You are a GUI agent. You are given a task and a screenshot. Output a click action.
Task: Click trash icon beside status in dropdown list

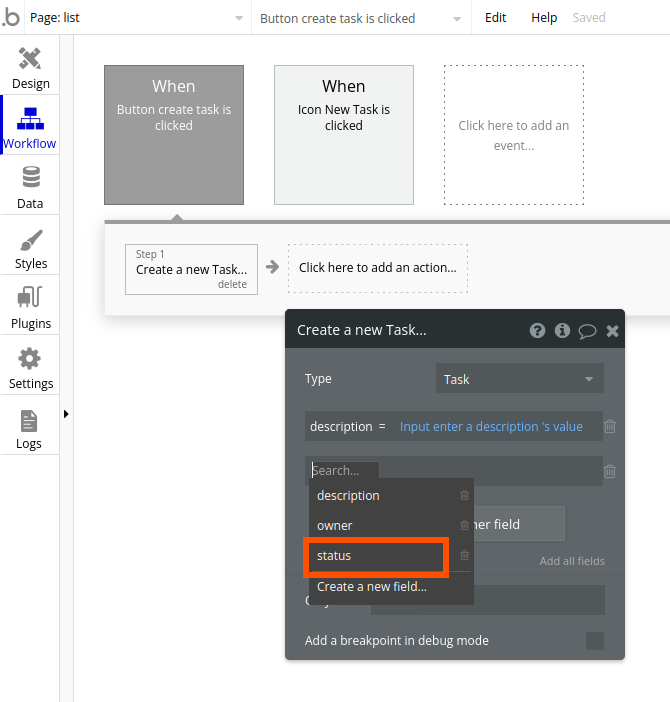[x=465, y=555]
